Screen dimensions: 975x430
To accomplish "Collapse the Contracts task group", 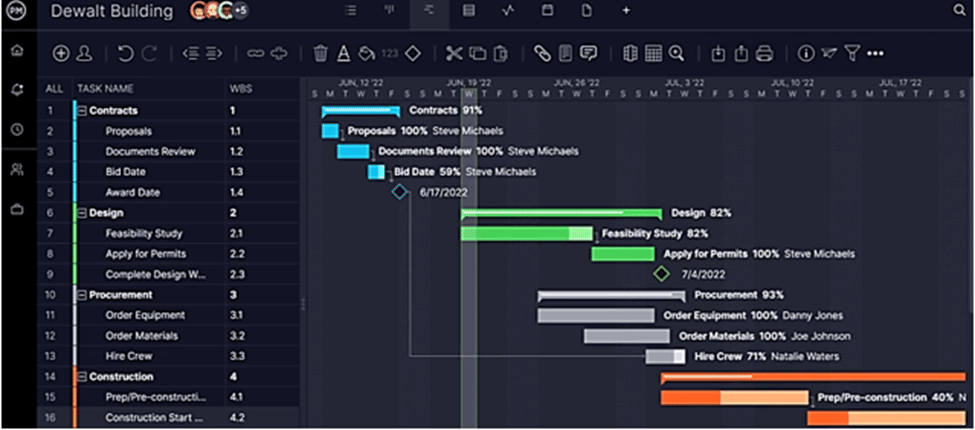I will click(82, 111).
